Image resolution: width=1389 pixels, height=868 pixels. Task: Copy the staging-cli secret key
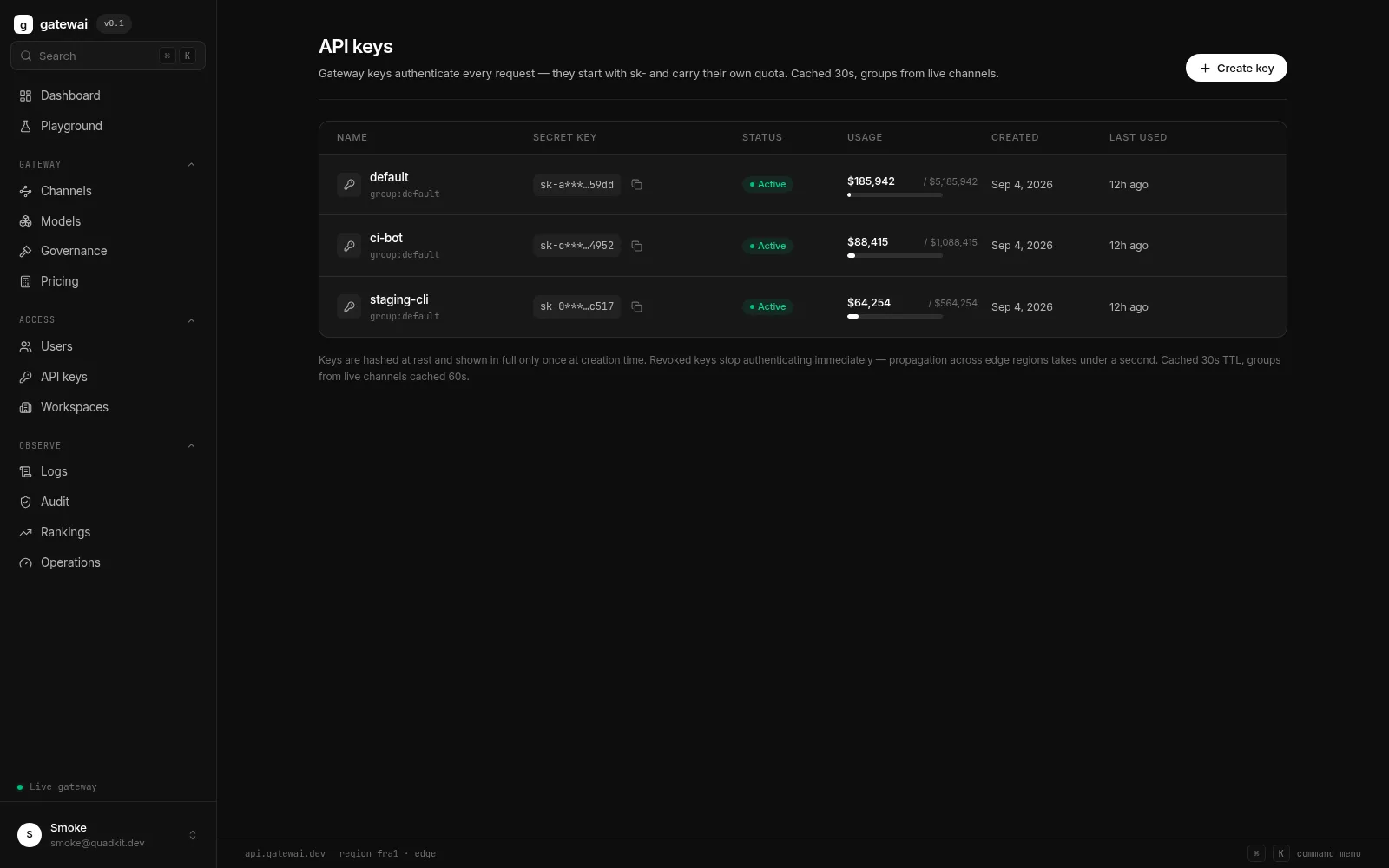tap(636, 306)
